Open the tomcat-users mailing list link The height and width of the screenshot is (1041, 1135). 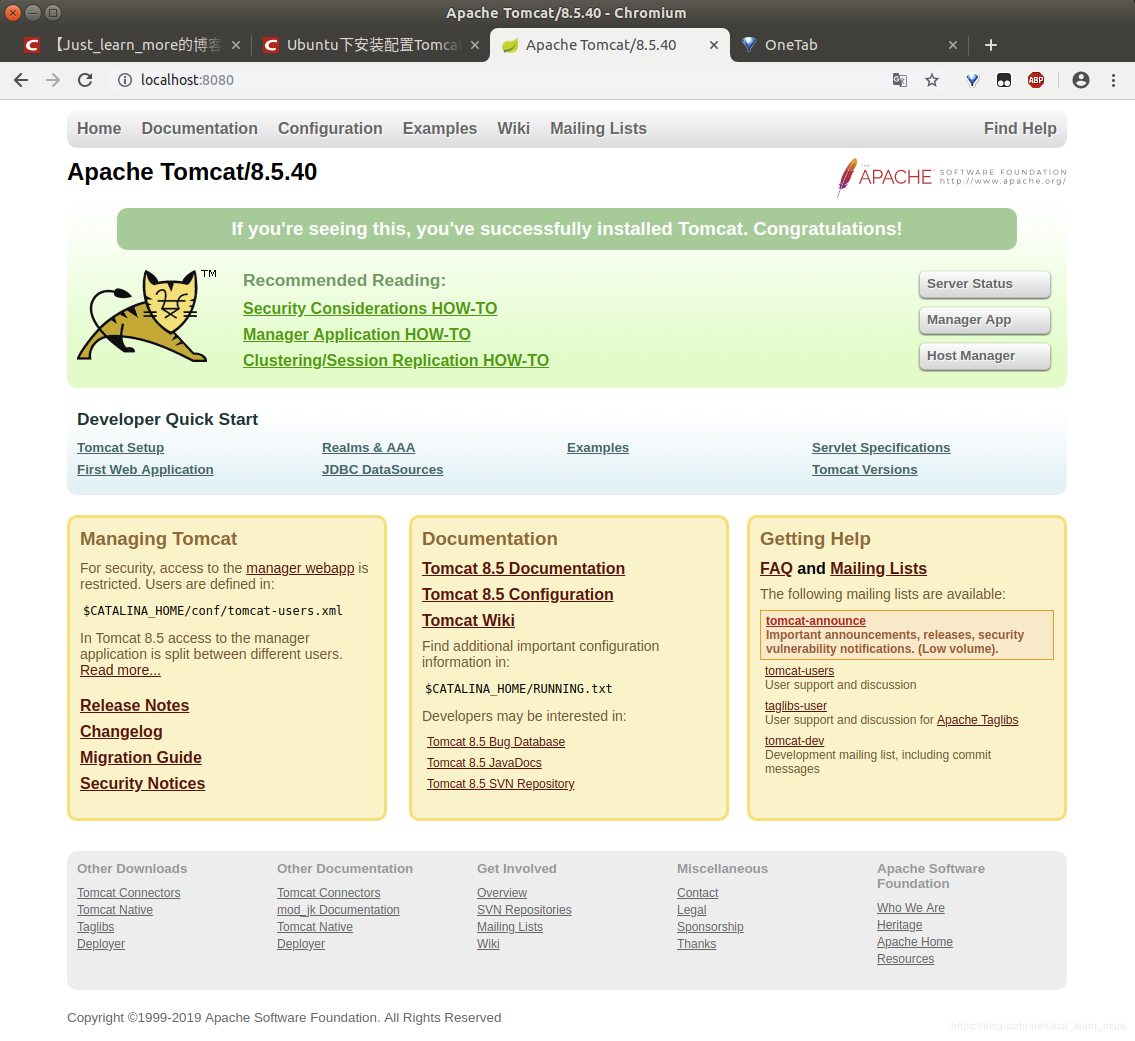point(799,671)
